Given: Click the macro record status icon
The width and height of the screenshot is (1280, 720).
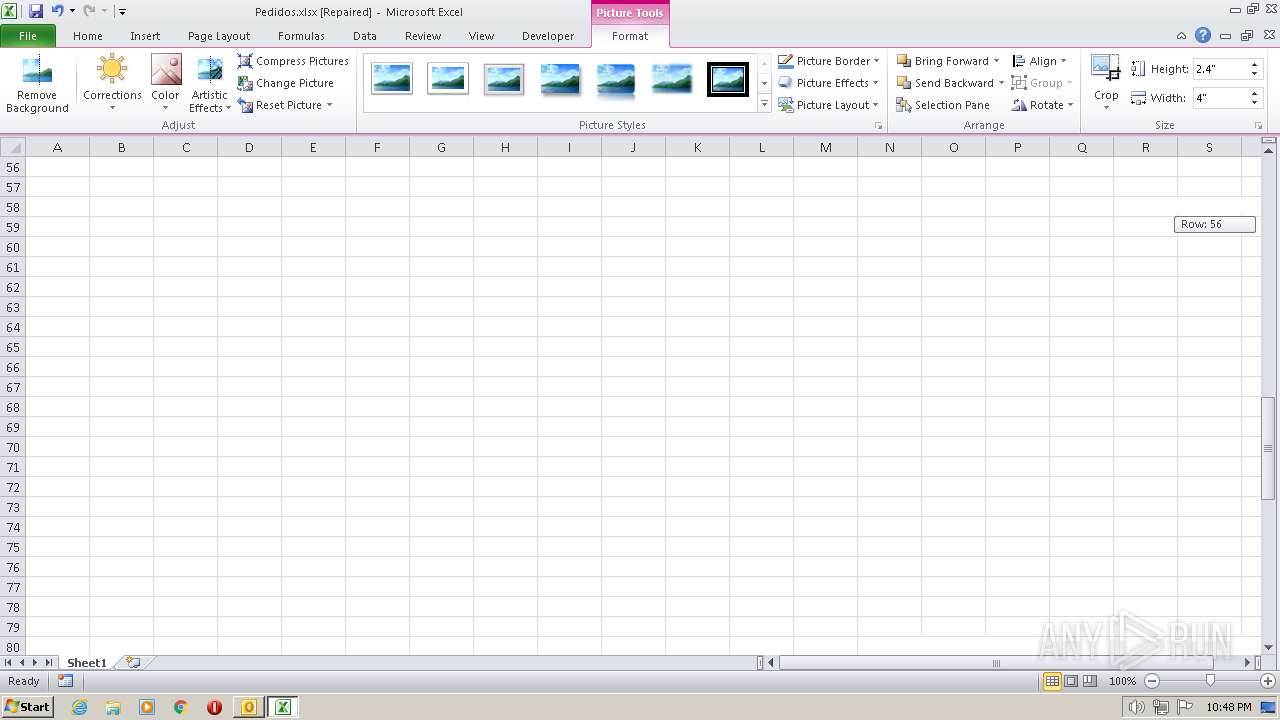Looking at the screenshot, I should 65,681.
